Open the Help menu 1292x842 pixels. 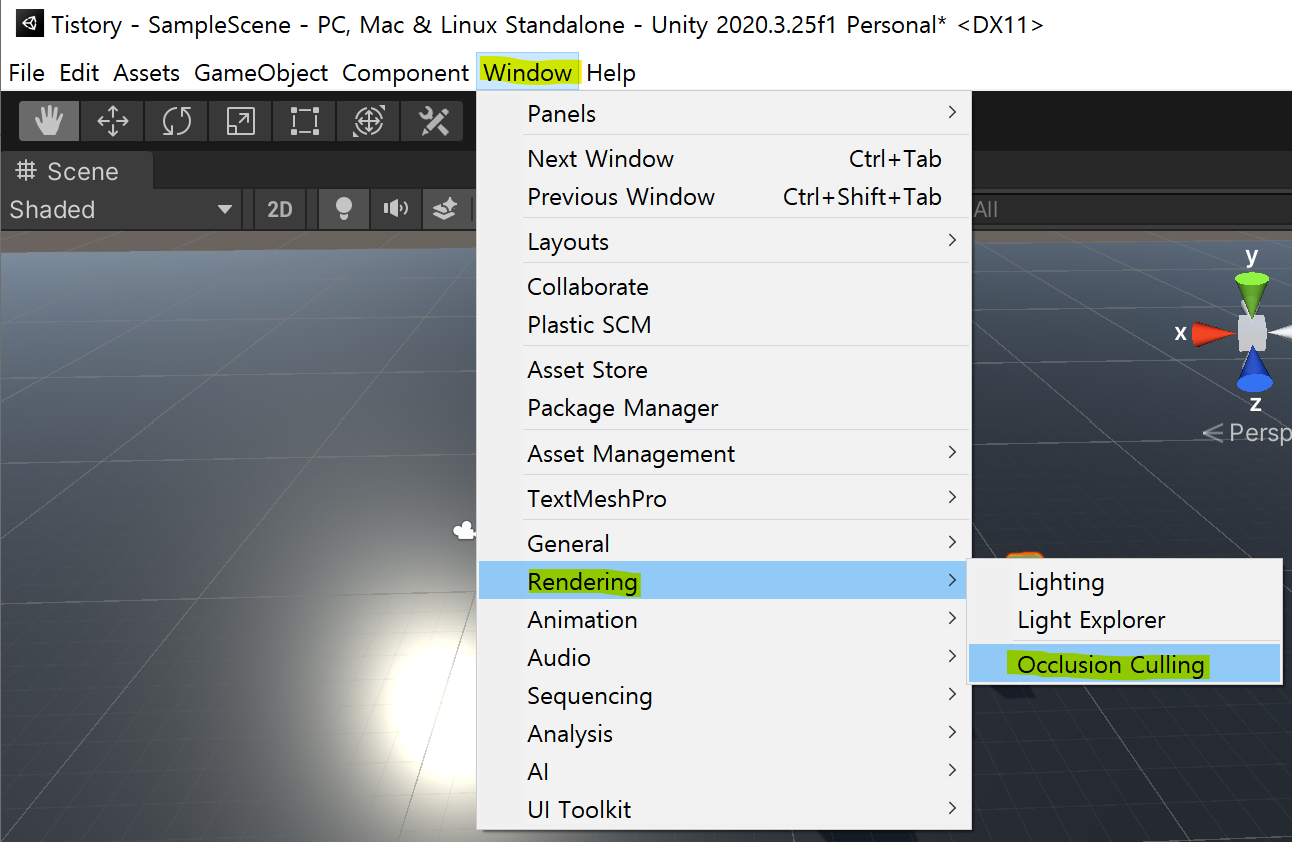click(x=611, y=73)
